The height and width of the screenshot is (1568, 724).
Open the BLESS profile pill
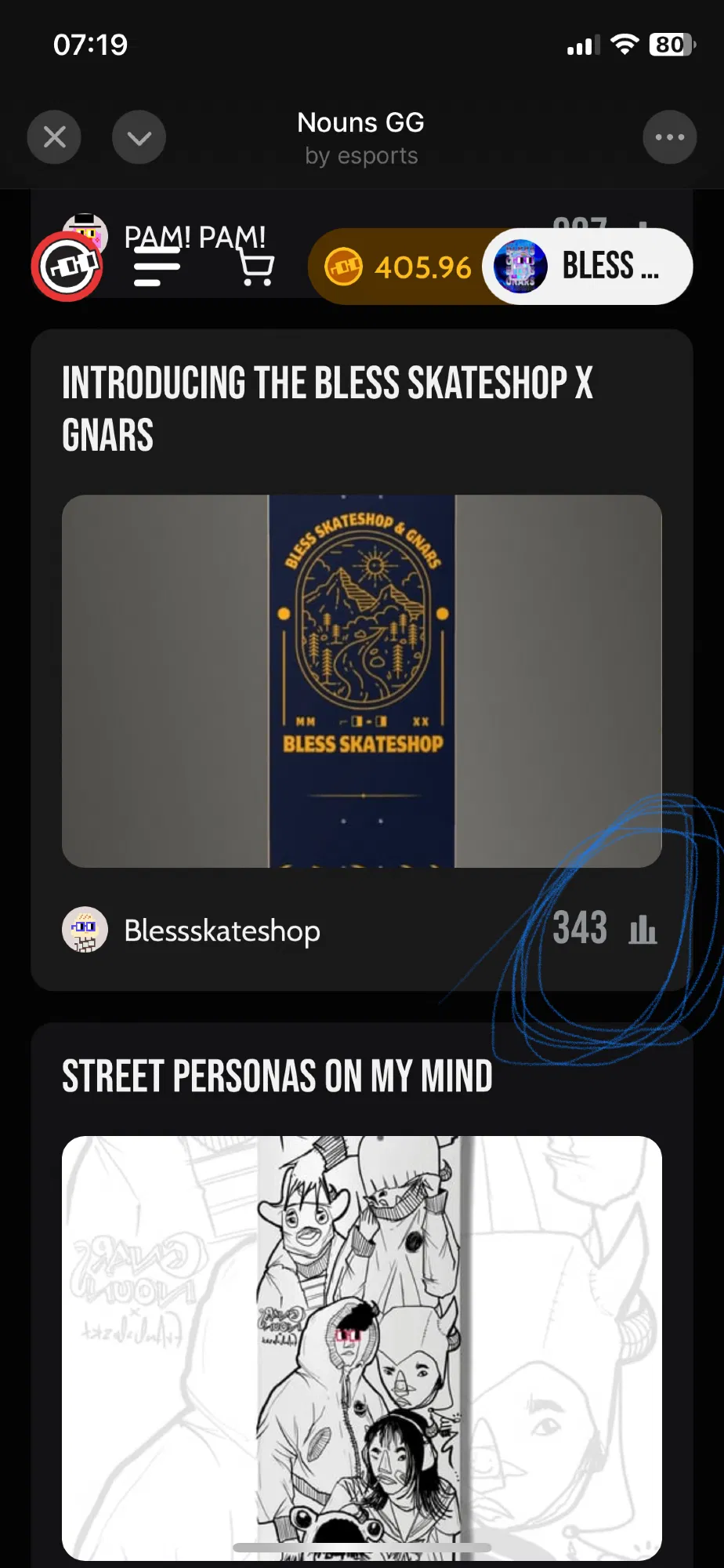pos(588,267)
